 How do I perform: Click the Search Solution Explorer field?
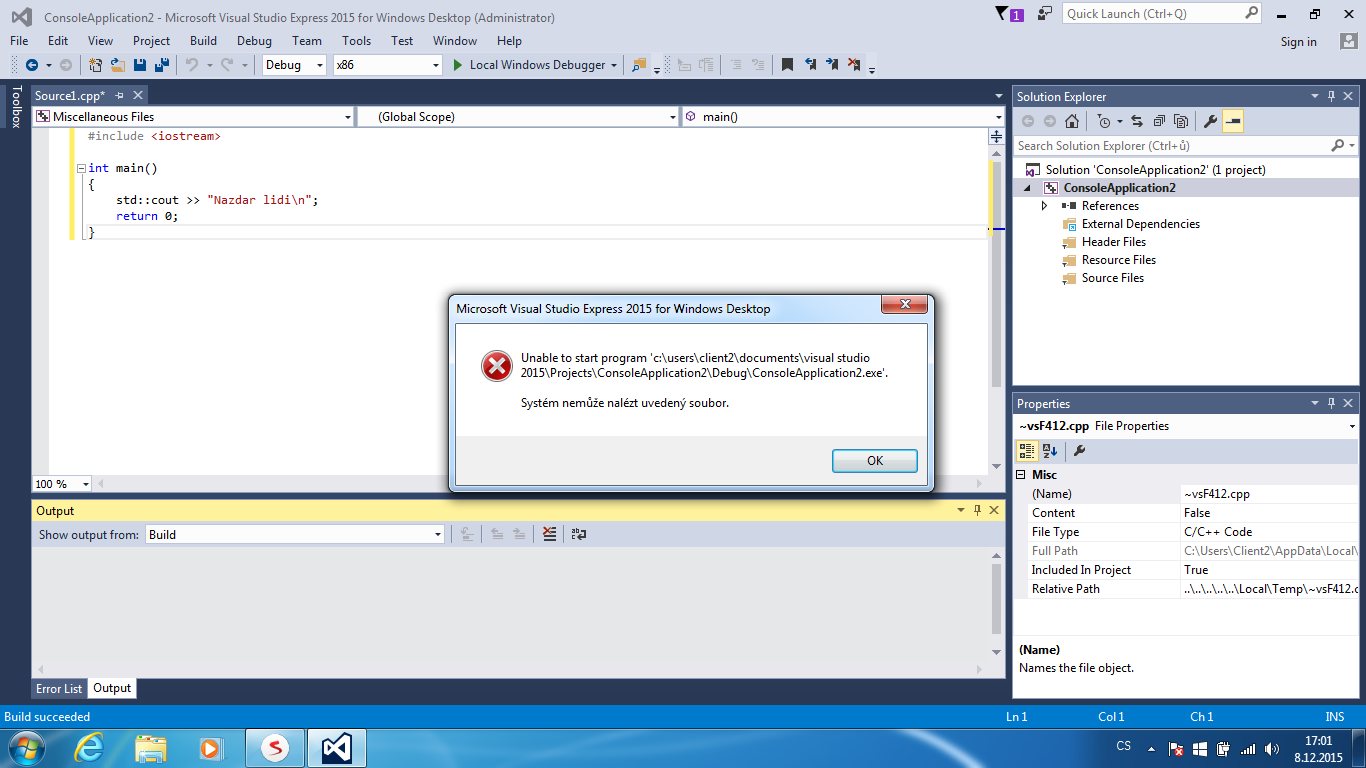point(1170,146)
